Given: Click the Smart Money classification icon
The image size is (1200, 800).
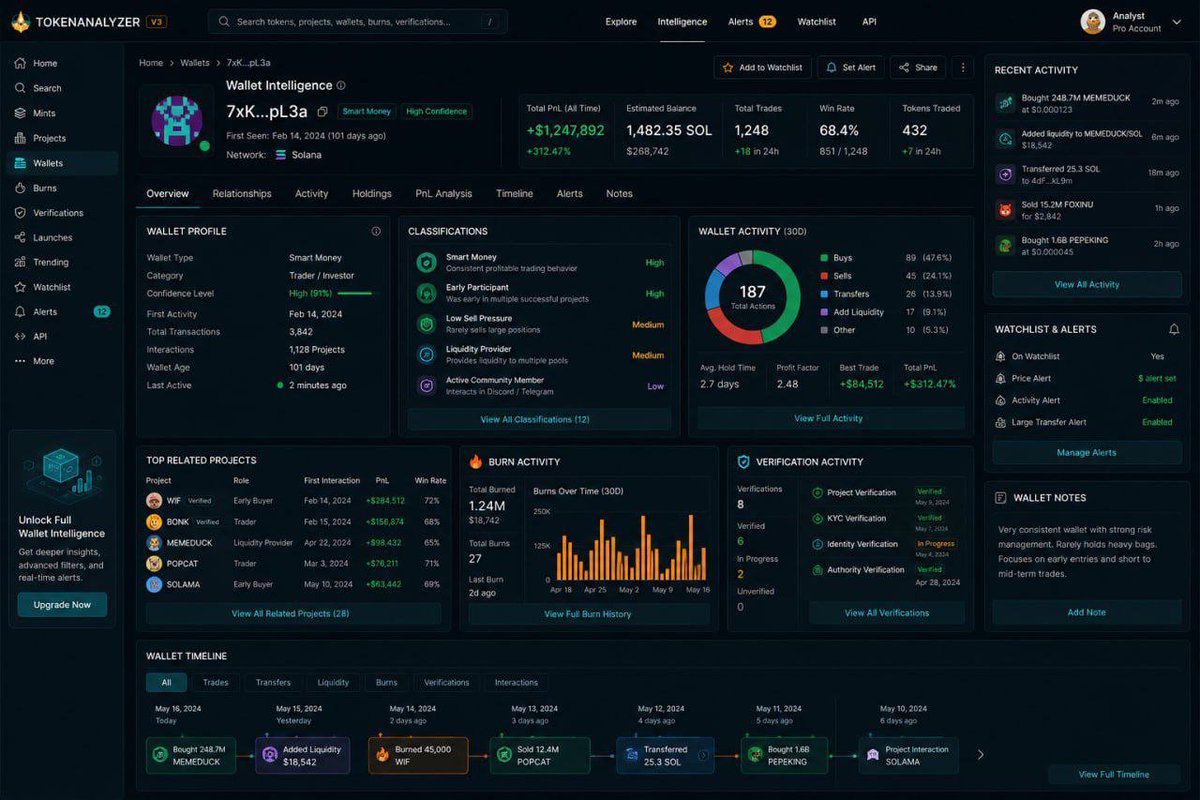Looking at the screenshot, I should tap(426, 263).
